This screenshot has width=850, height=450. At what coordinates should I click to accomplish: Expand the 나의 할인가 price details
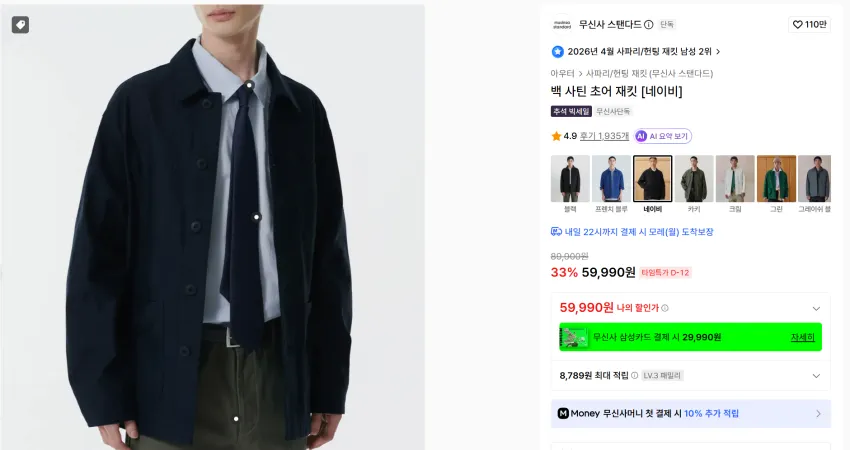tap(816, 308)
